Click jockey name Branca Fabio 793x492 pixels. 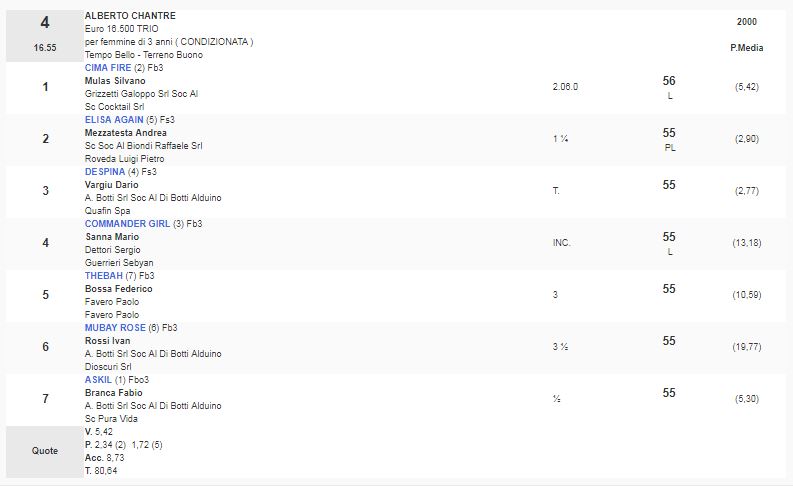[113, 393]
